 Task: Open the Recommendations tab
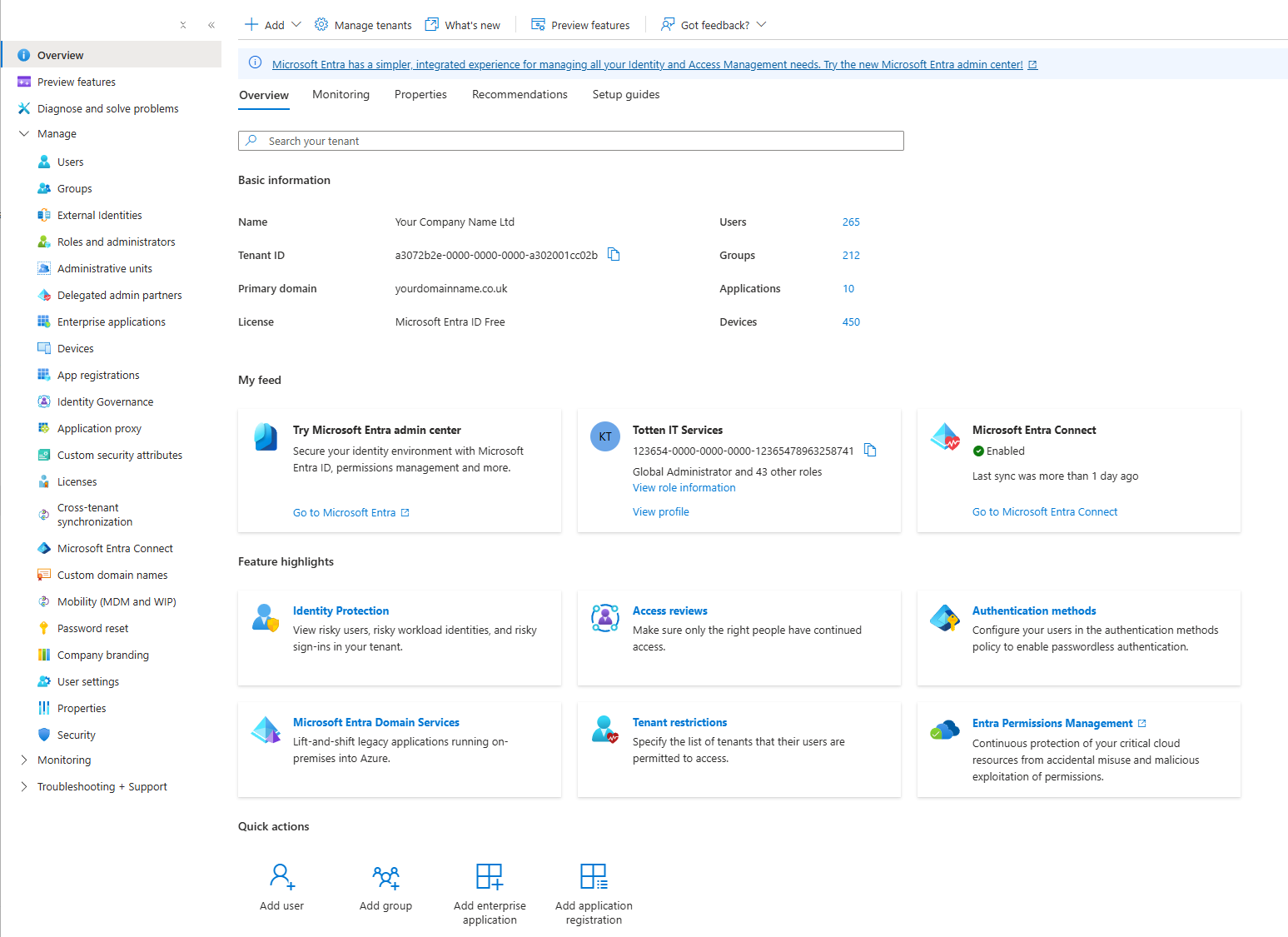pos(520,94)
